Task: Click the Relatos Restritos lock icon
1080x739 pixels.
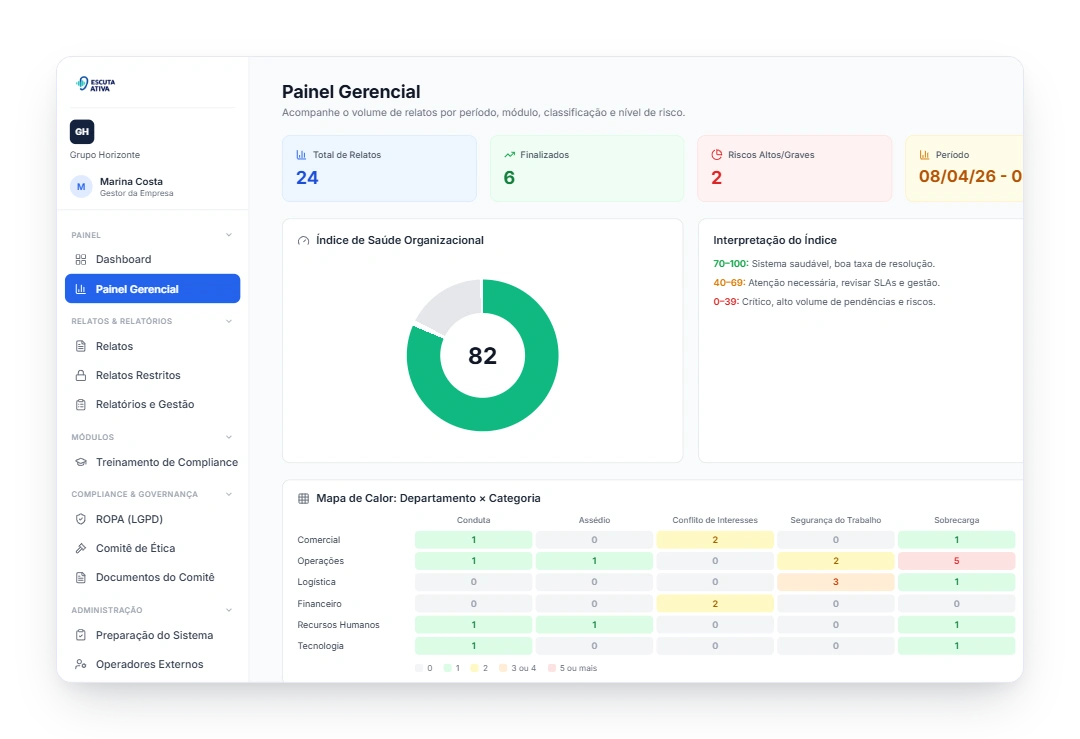Action: pos(81,375)
